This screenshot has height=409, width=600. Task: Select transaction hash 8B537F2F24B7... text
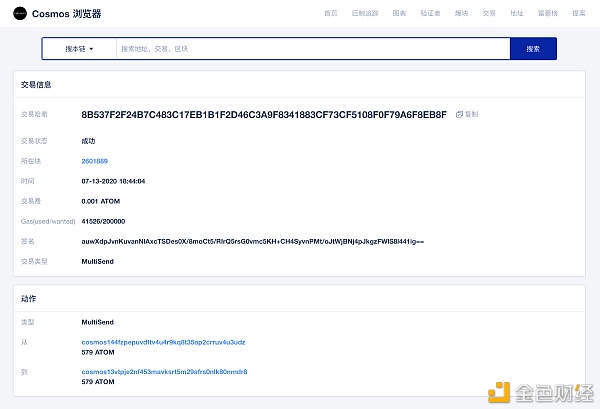tap(264, 114)
